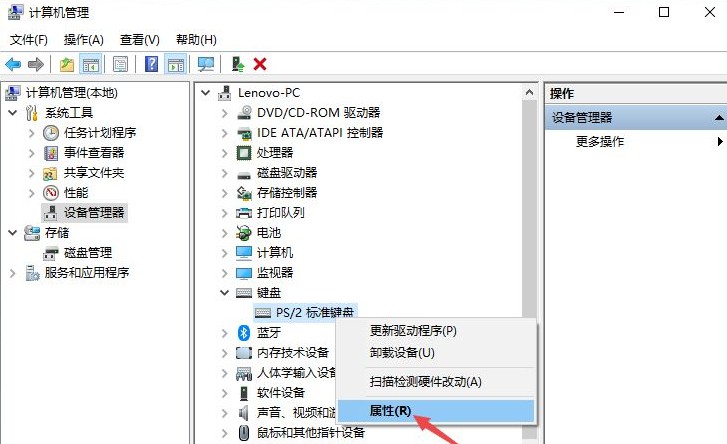The width and height of the screenshot is (727, 444).
Task: Click the 电池 battery icon
Action: [244, 233]
